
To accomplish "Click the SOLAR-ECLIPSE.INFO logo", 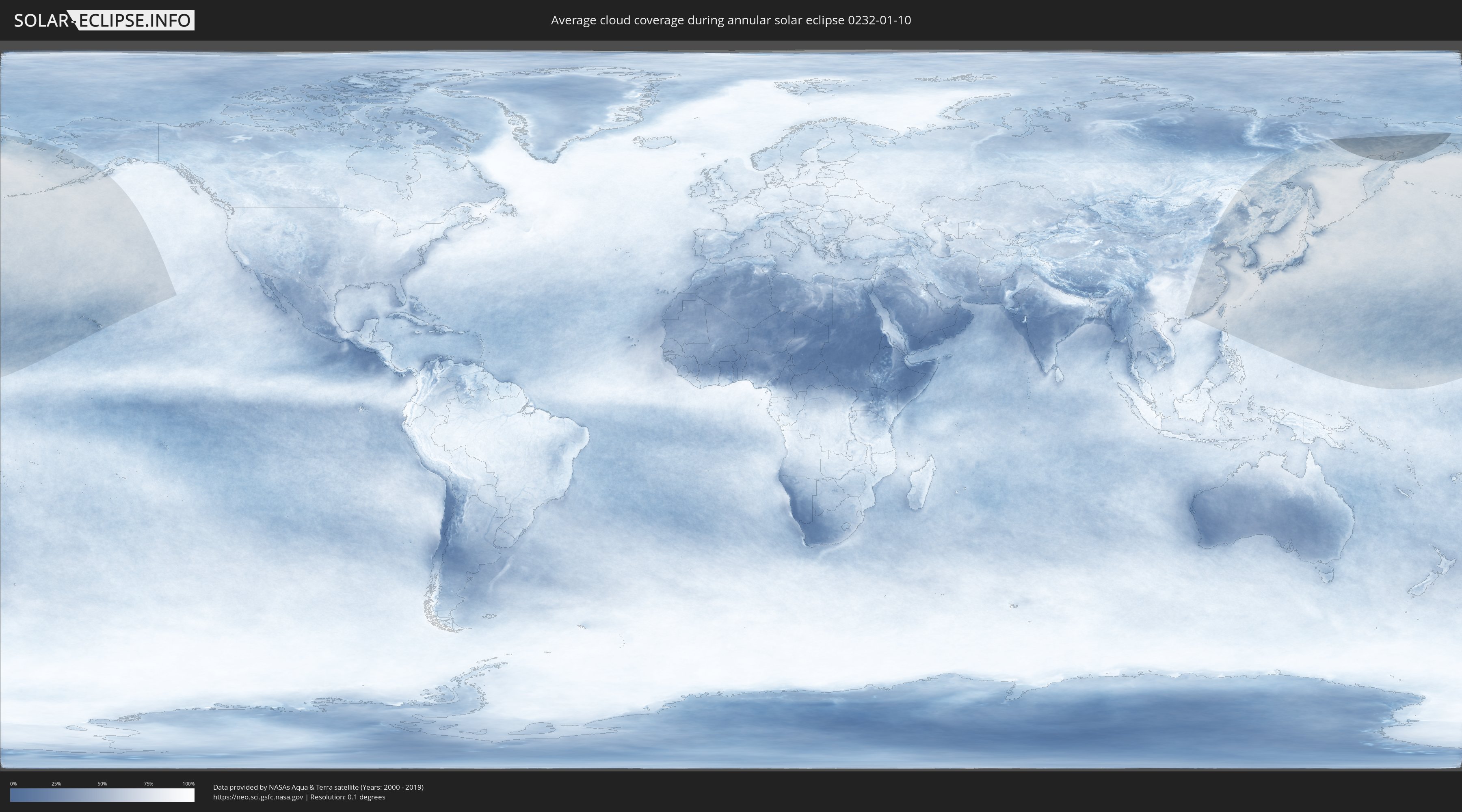I will tap(104, 20).
